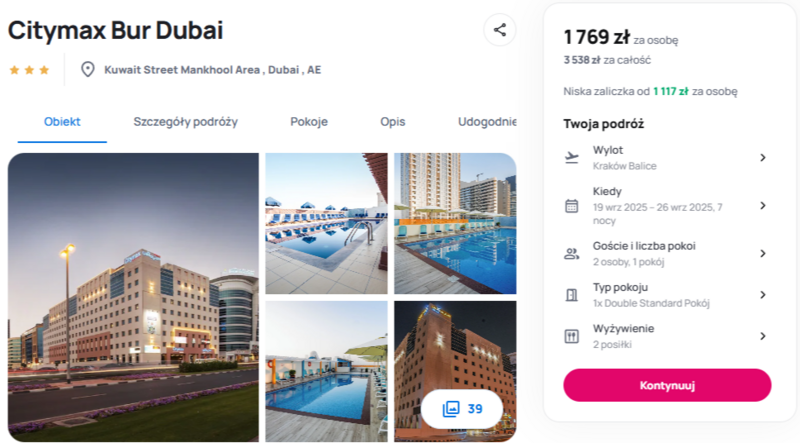
Task: Expand the Wylot Kraków Balice chevron
Action: (763, 158)
